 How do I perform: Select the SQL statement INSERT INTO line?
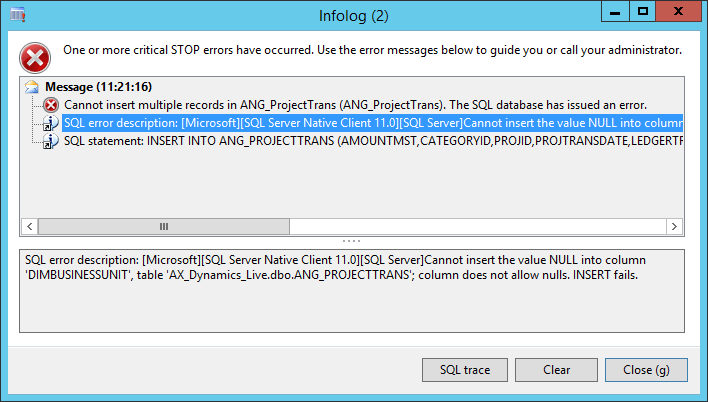[x=373, y=141]
